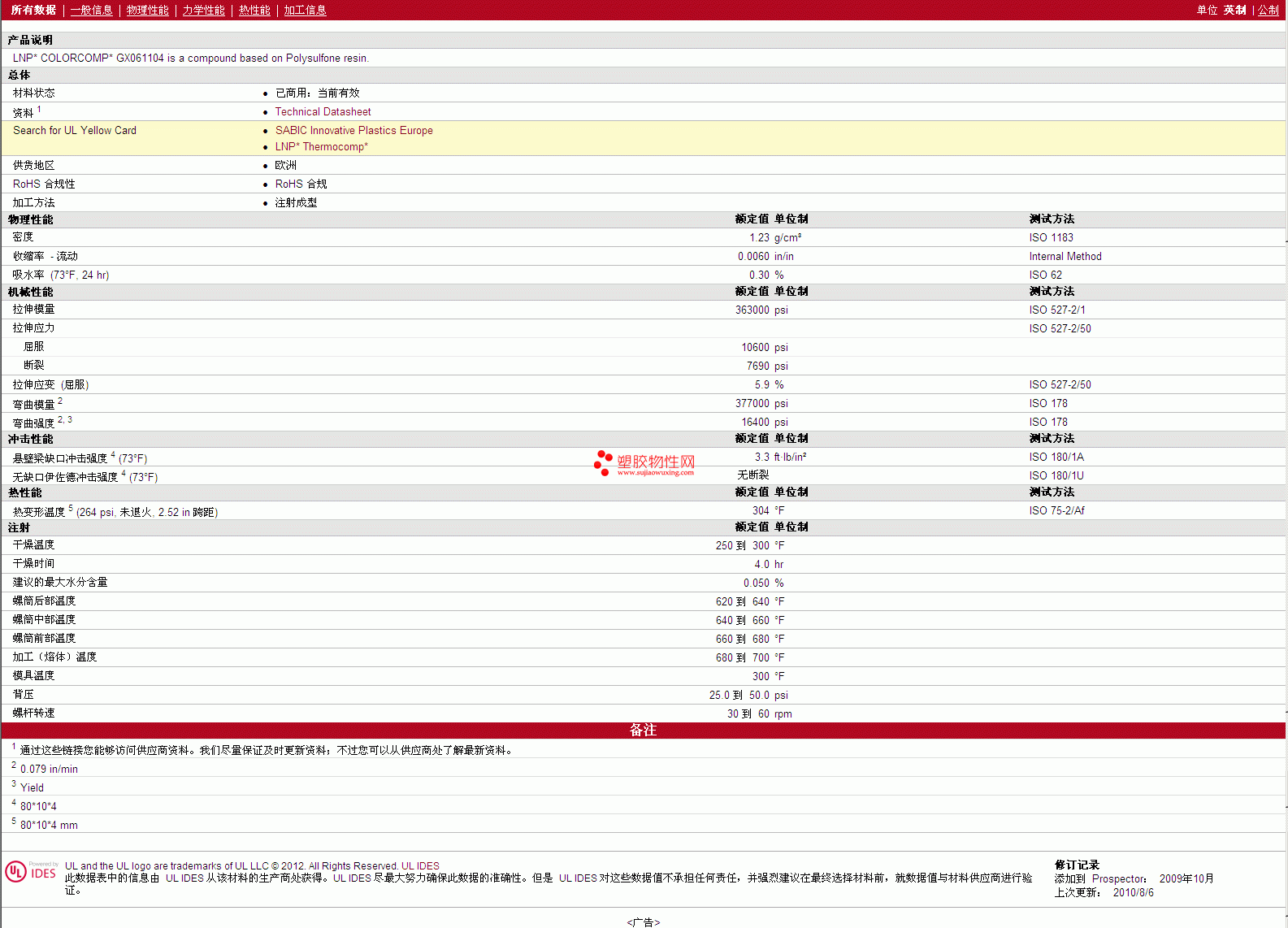Click the 模具温度 row label

tap(33, 676)
